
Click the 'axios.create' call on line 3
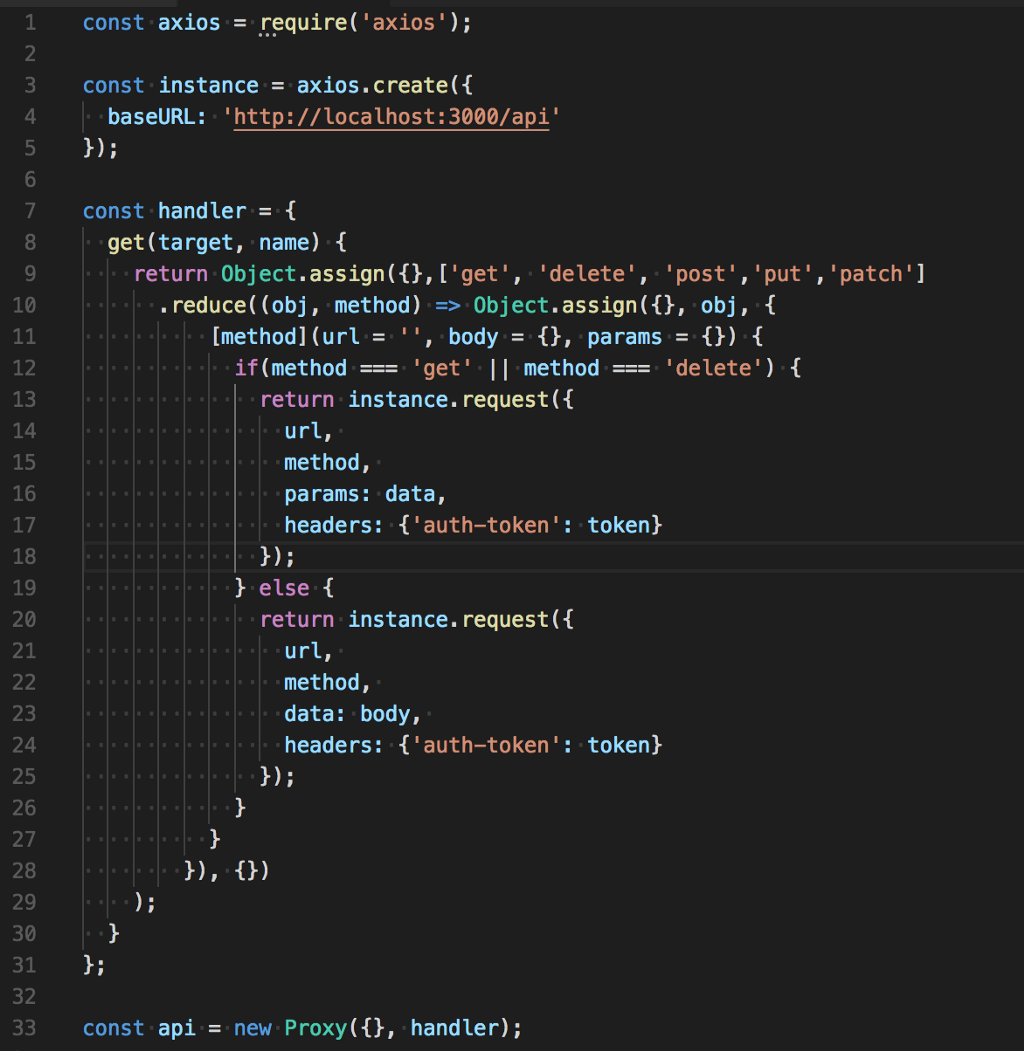click(x=372, y=86)
